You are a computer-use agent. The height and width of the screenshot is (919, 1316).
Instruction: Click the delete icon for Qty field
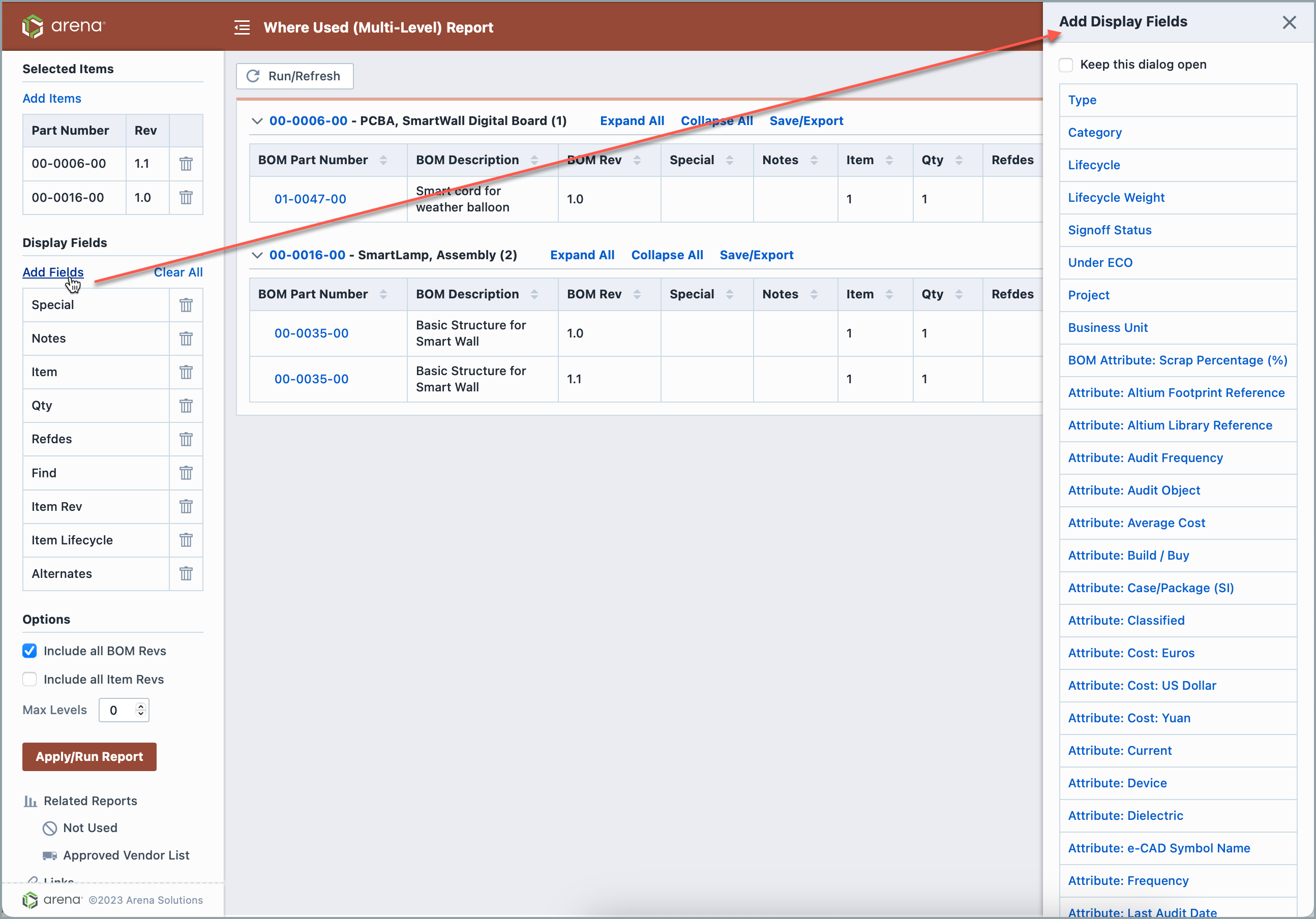point(185,405)
